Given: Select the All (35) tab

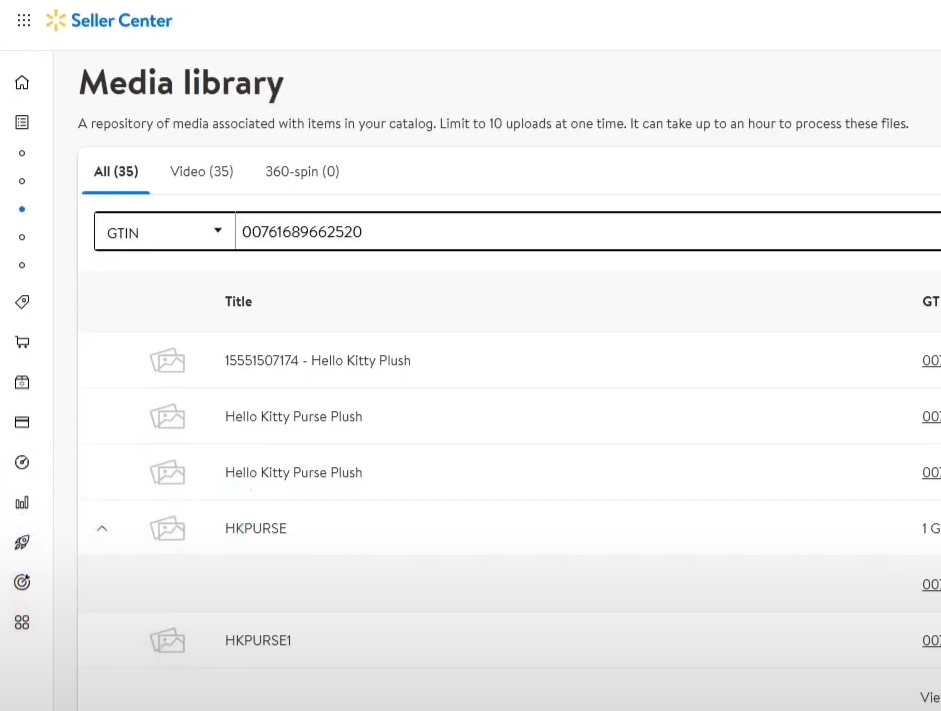Looking at the screenshot, I should 116,171.
